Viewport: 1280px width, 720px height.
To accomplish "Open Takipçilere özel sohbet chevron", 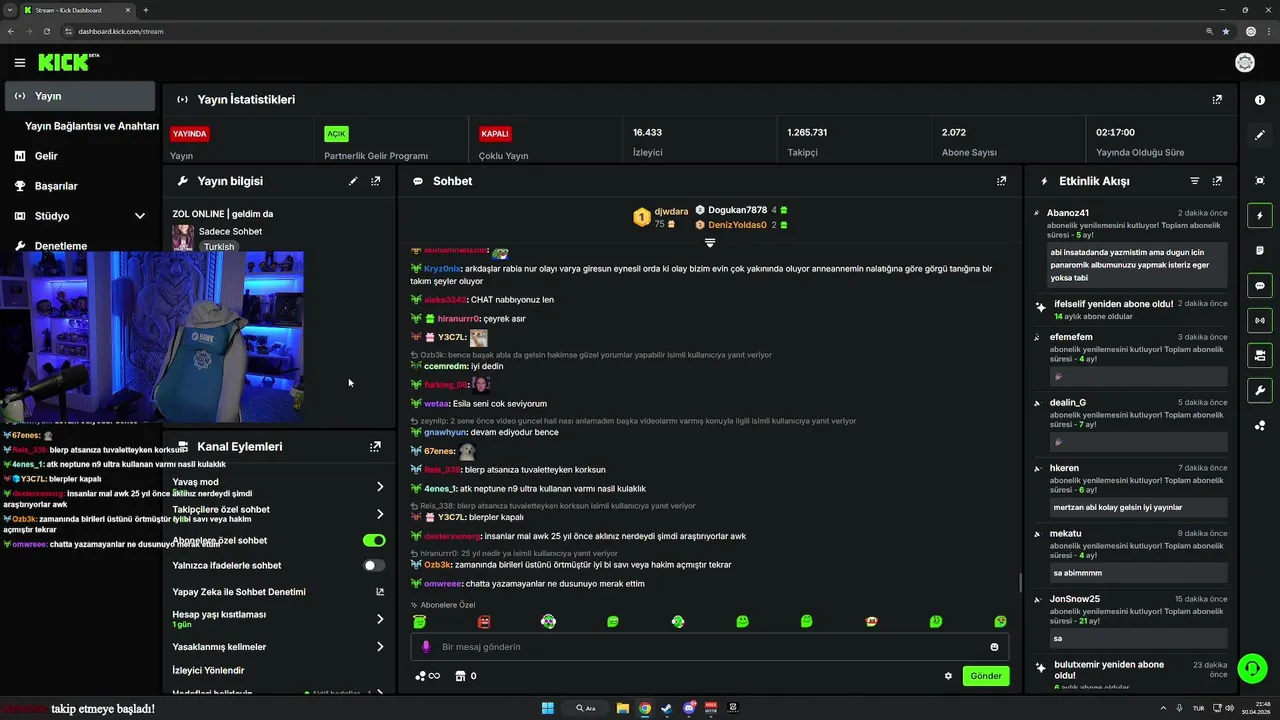I will [x=380, y=514].
